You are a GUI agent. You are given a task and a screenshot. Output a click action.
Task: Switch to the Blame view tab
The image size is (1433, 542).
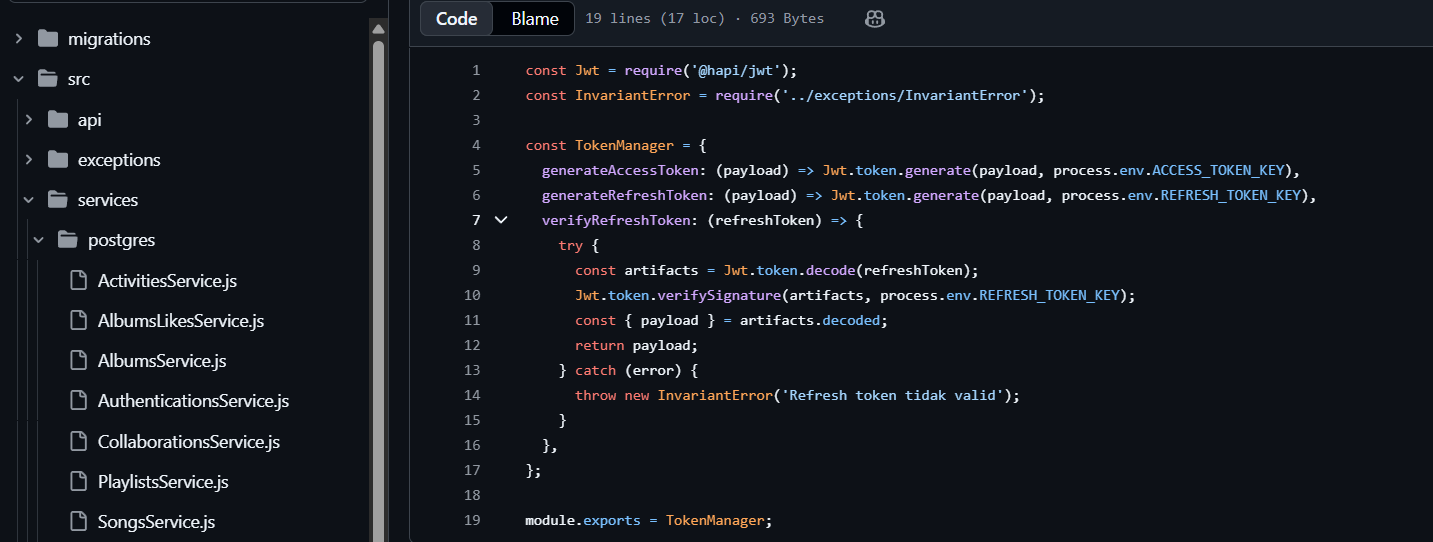click(535, 19)
